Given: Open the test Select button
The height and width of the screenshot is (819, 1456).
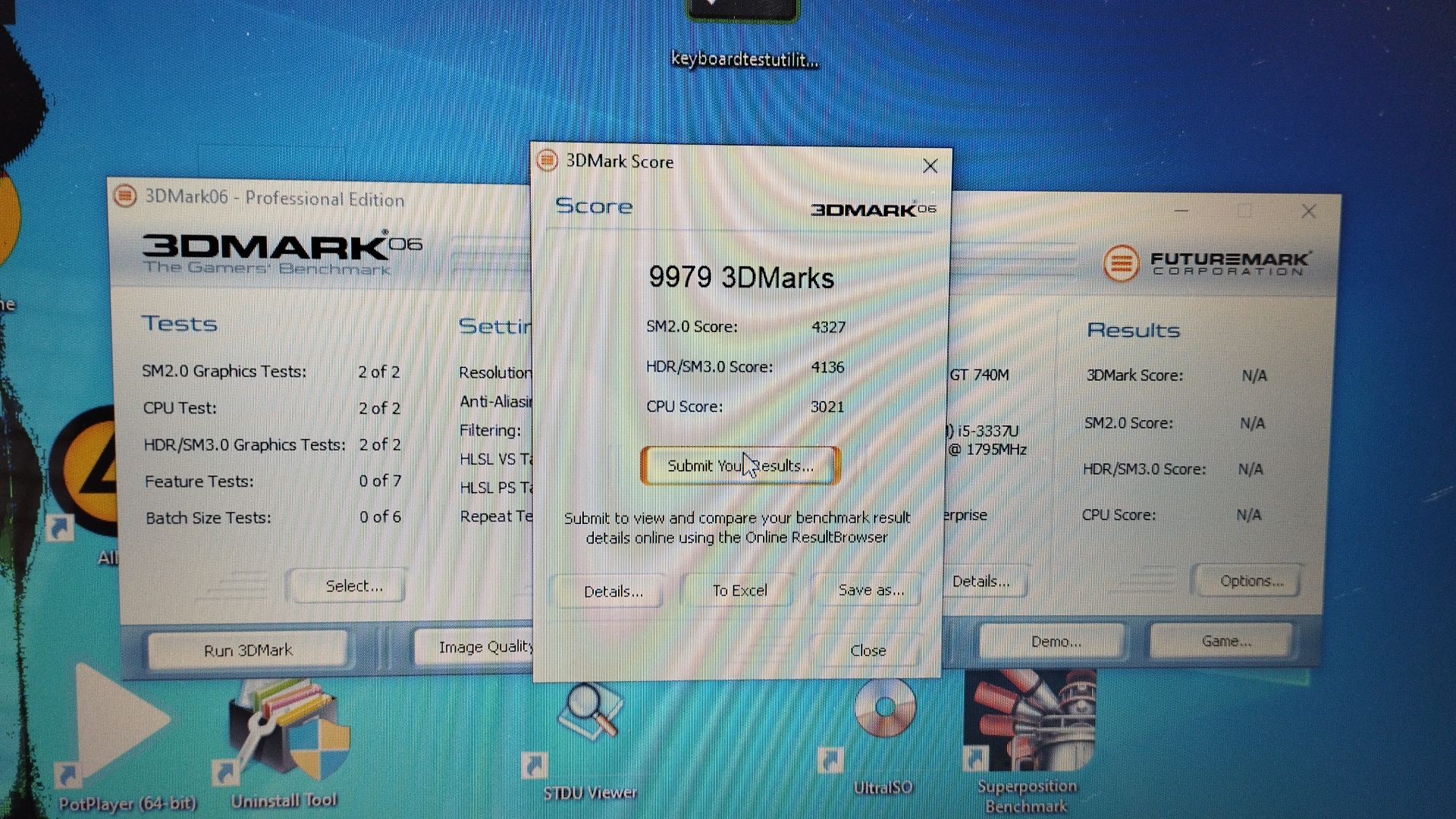Looking at the screenshot, I should [353, 586].
